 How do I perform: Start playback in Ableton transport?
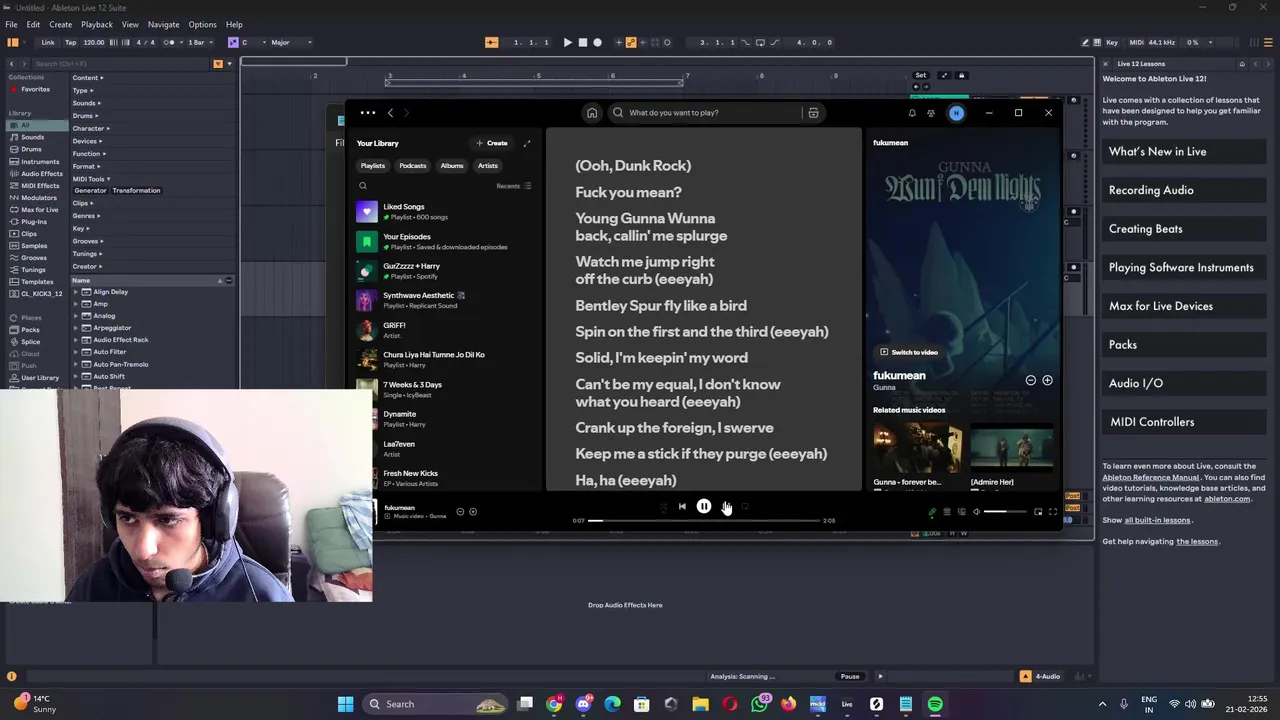pos(567,42)
